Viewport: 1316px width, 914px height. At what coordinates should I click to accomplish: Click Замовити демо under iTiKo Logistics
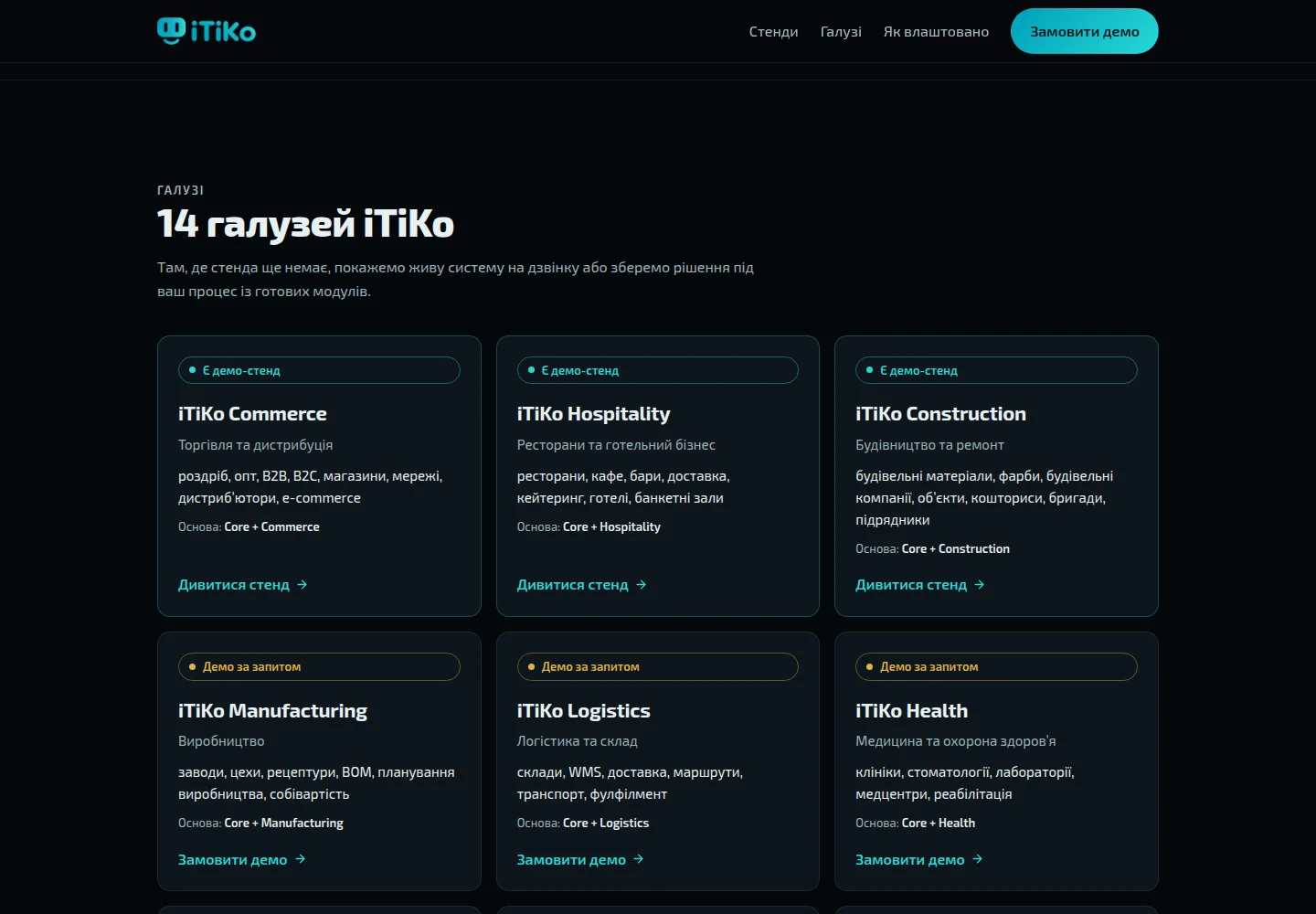(x=580, y=860)
